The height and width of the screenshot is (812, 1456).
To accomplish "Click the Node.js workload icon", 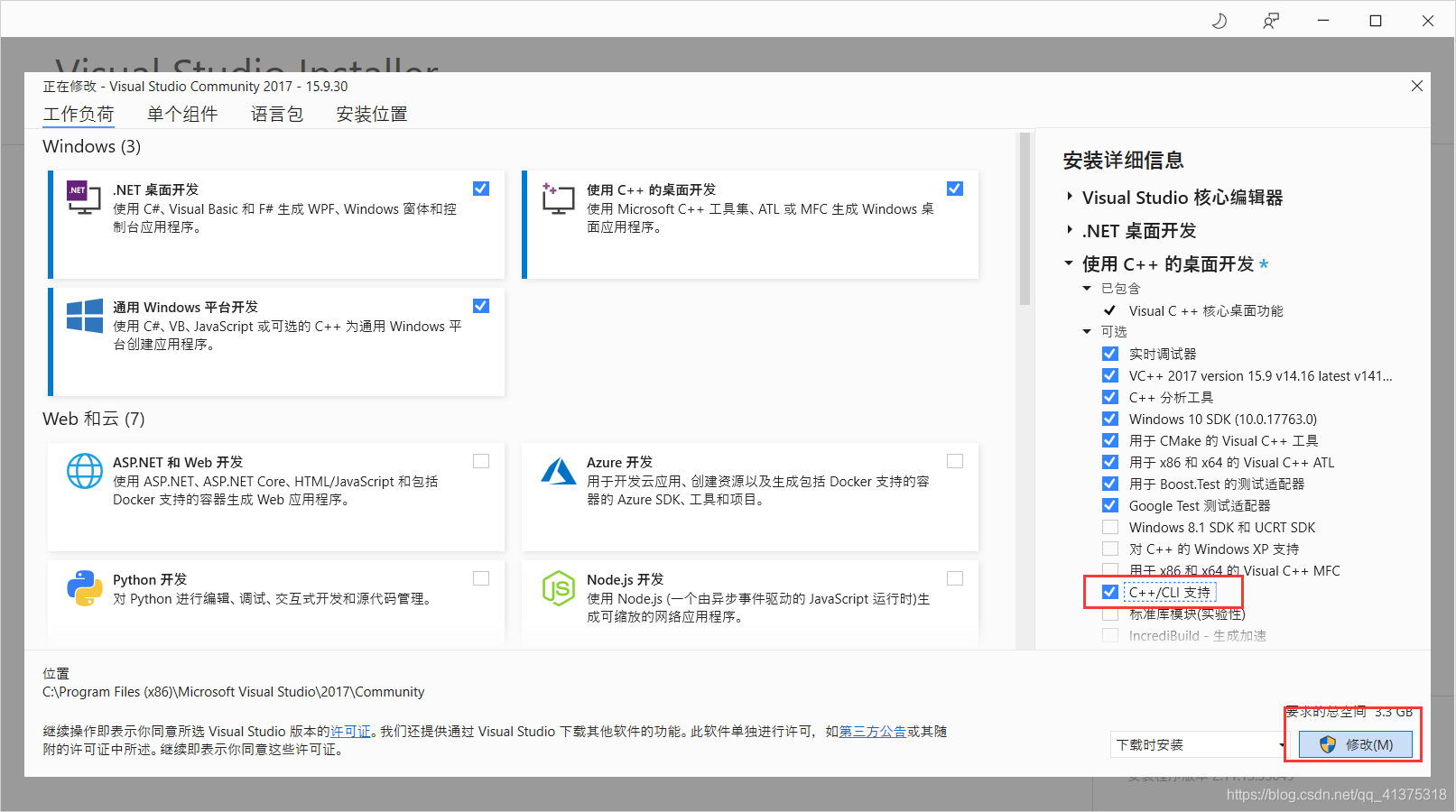I will [x=559, y=587].
